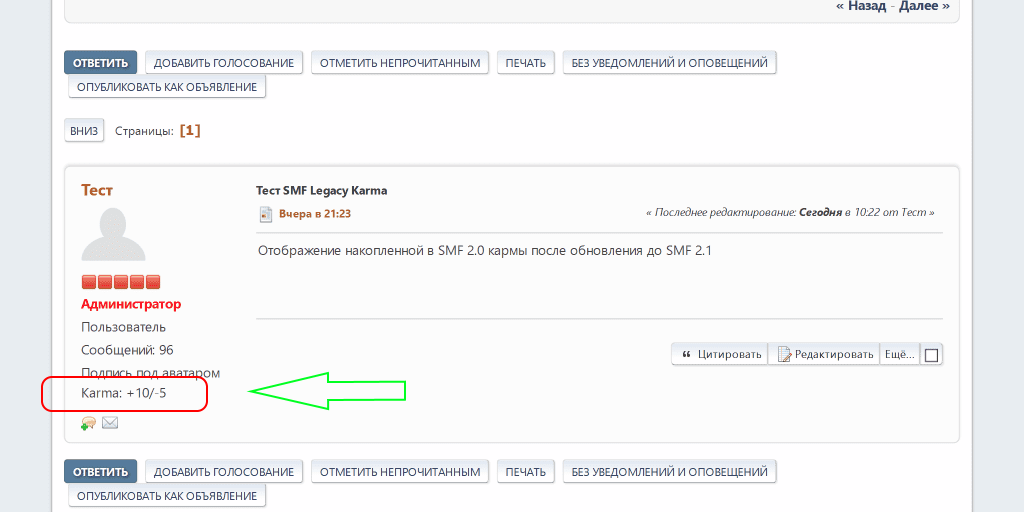Click ДОБАВИТЬ ГОЛОСОВАНИЕ above the post
The width and height of the screenshot is (1024, 512).
click(224, 63)
